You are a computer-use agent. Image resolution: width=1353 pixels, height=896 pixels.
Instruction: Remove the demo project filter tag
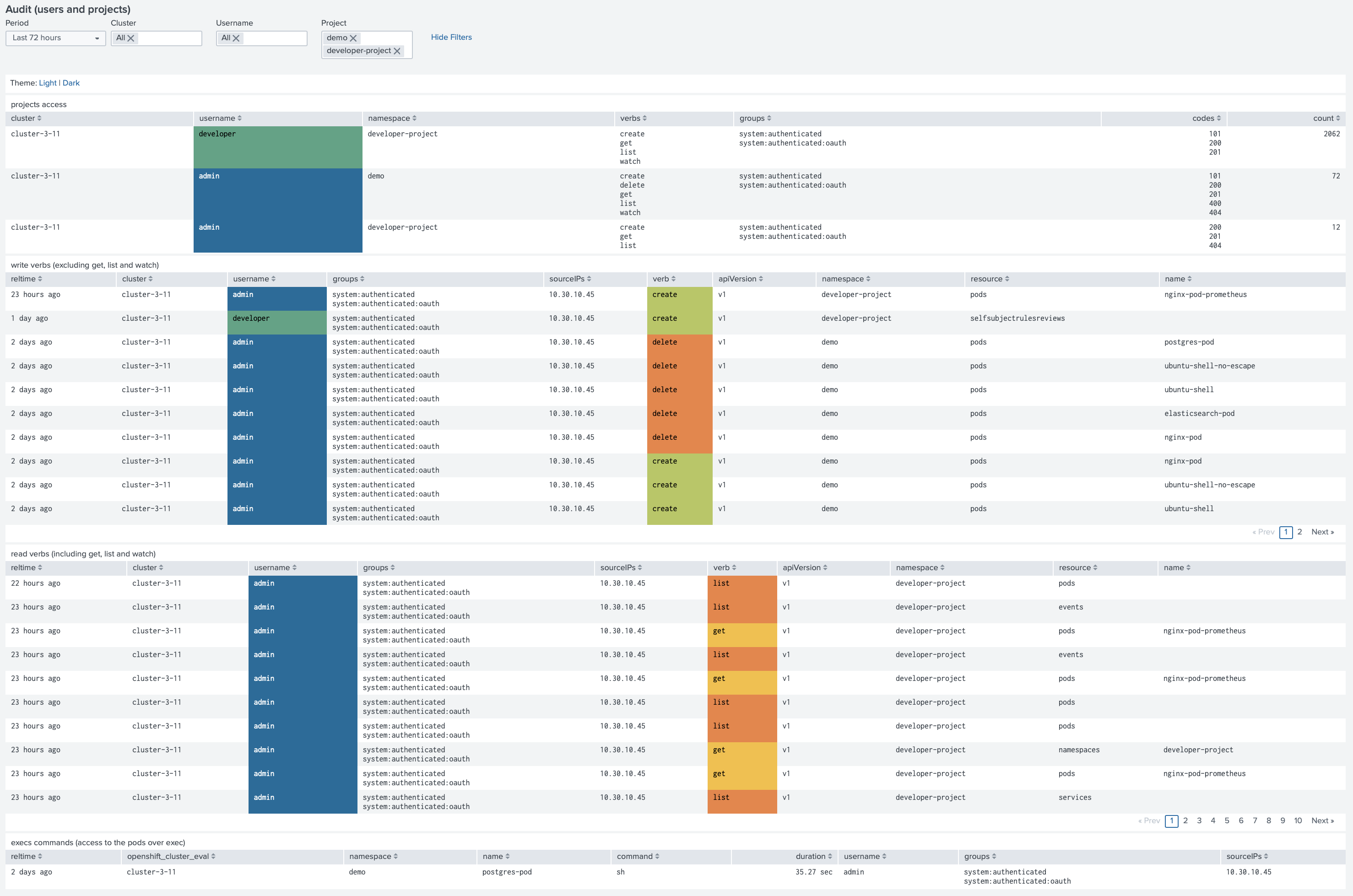pos(353,38)
